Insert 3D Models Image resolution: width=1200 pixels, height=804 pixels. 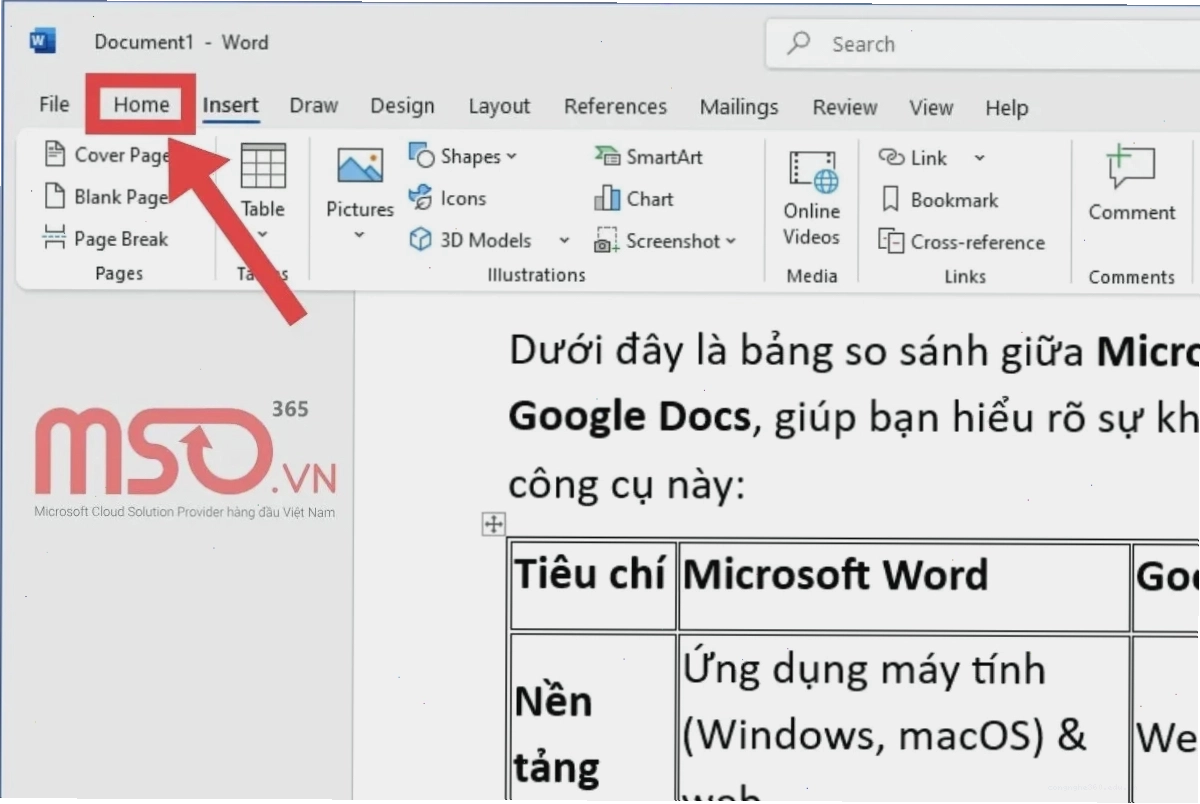point(471,240)
